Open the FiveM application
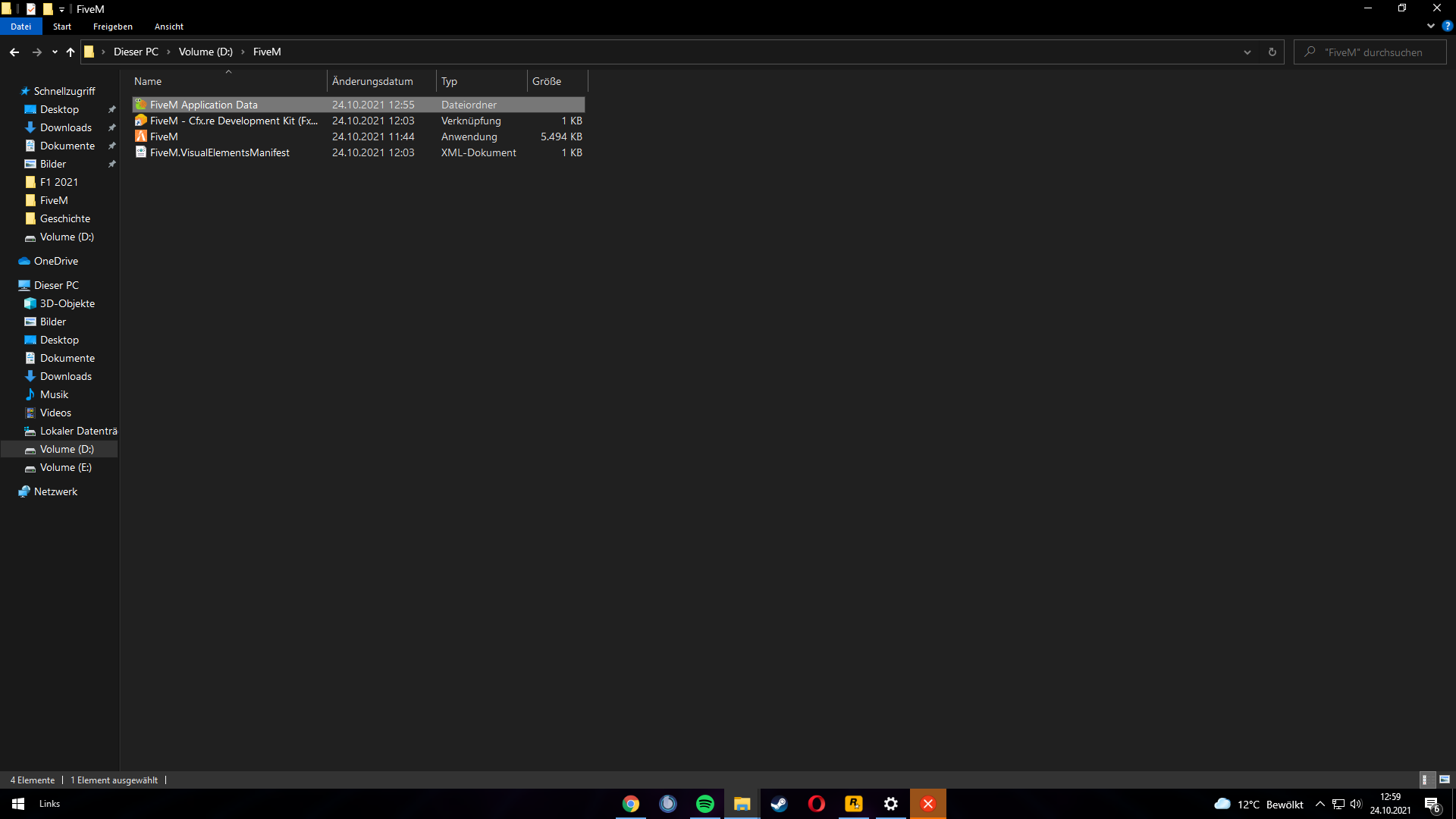The image size is (1456, 819). 163,136
